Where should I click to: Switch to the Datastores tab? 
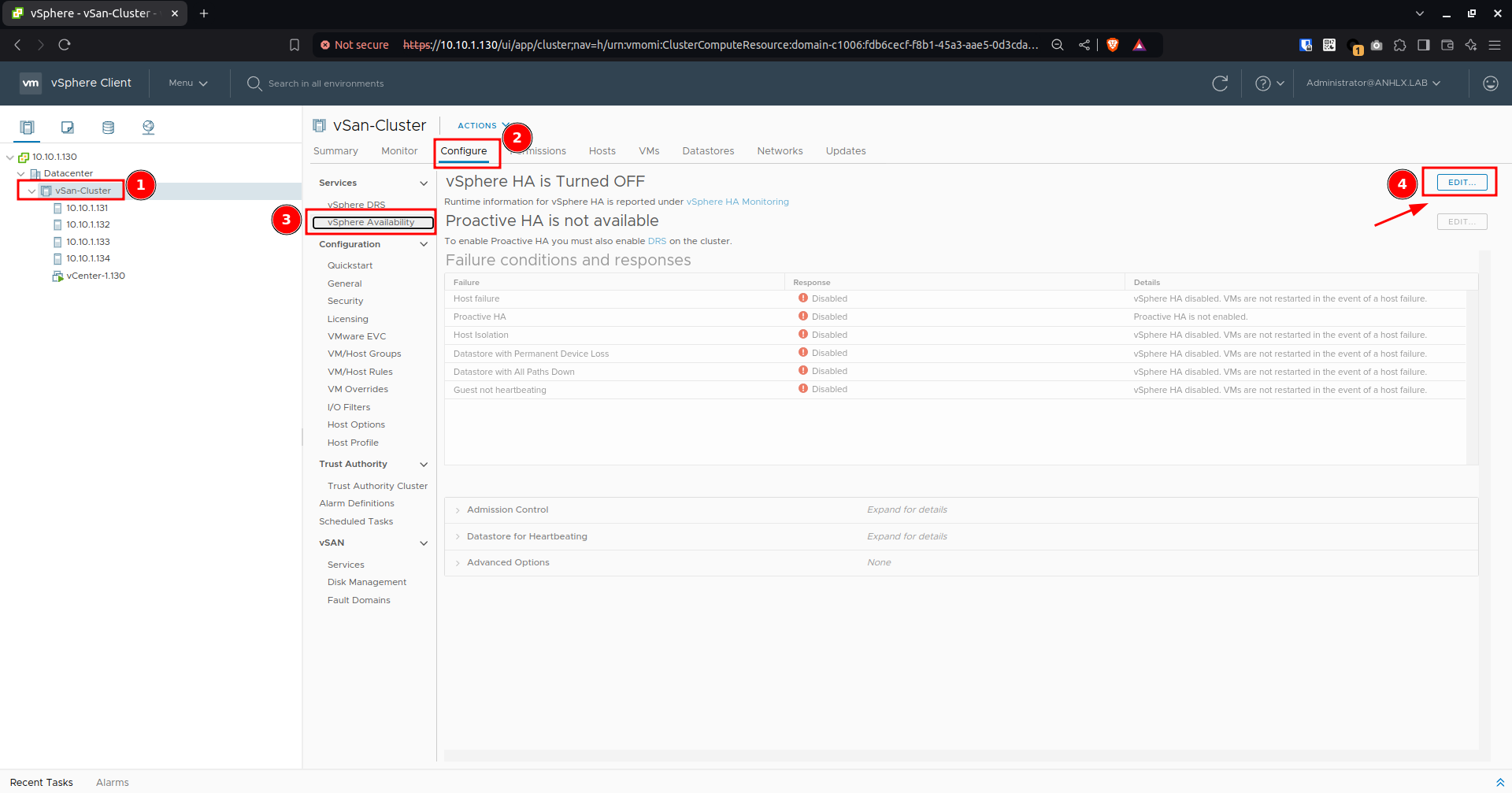708,151
